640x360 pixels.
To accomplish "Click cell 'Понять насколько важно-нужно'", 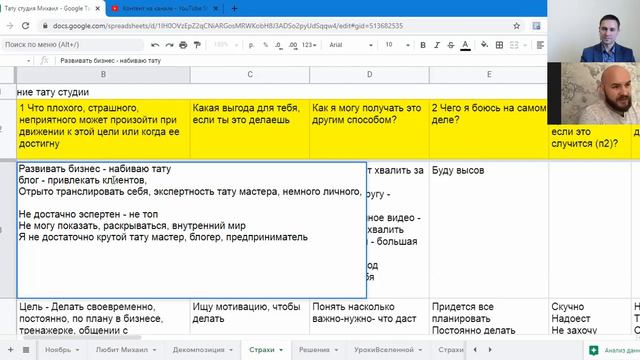I will [369, 317].
